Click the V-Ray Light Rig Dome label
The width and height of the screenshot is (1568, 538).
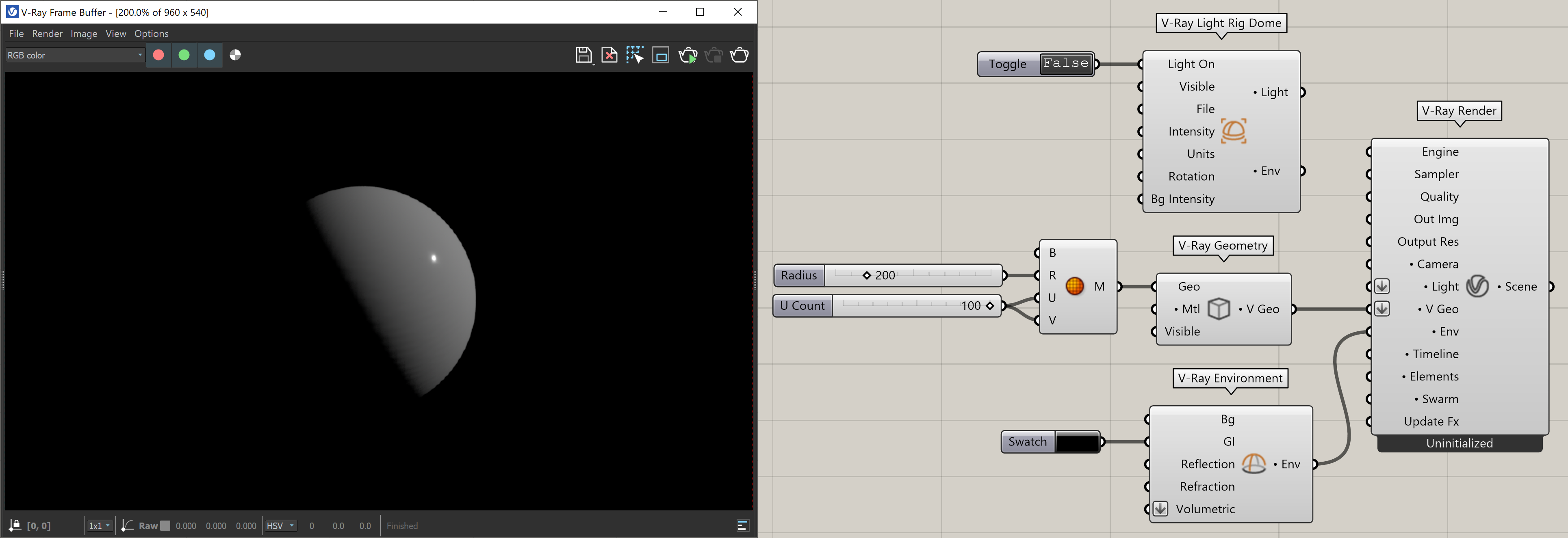(x=1221, y=23)
